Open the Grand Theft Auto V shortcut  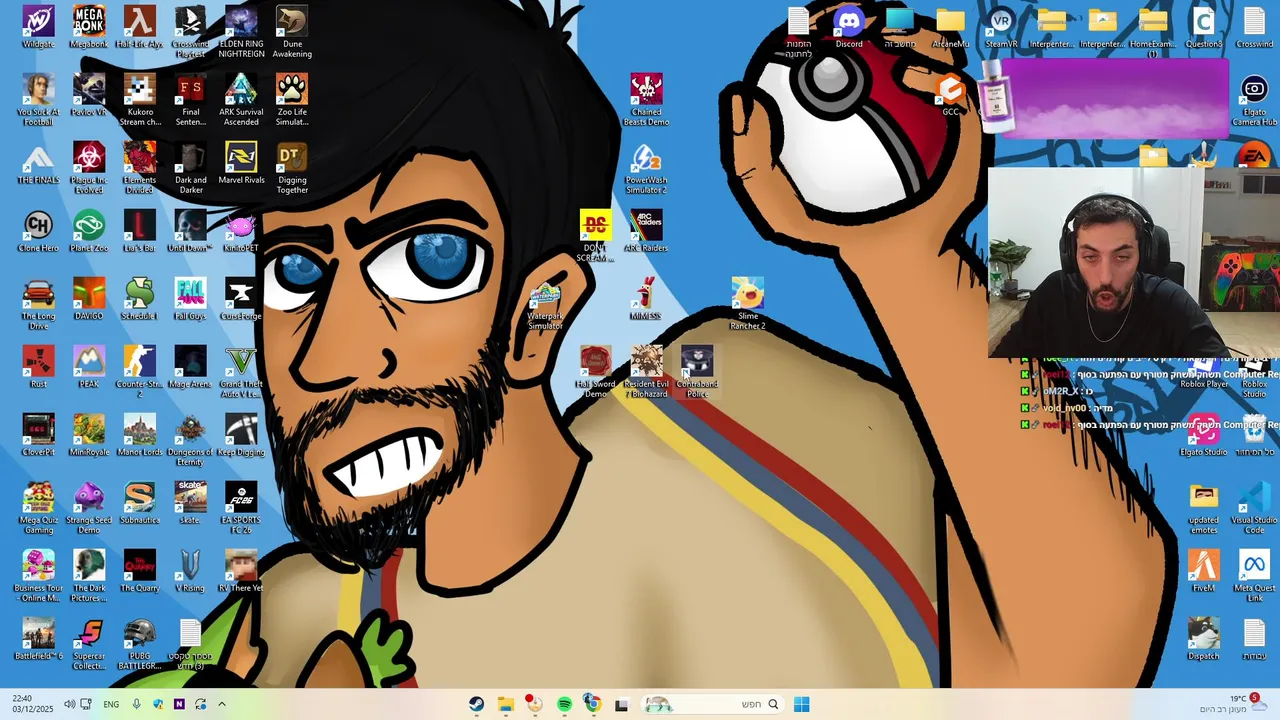pos(241,372)
